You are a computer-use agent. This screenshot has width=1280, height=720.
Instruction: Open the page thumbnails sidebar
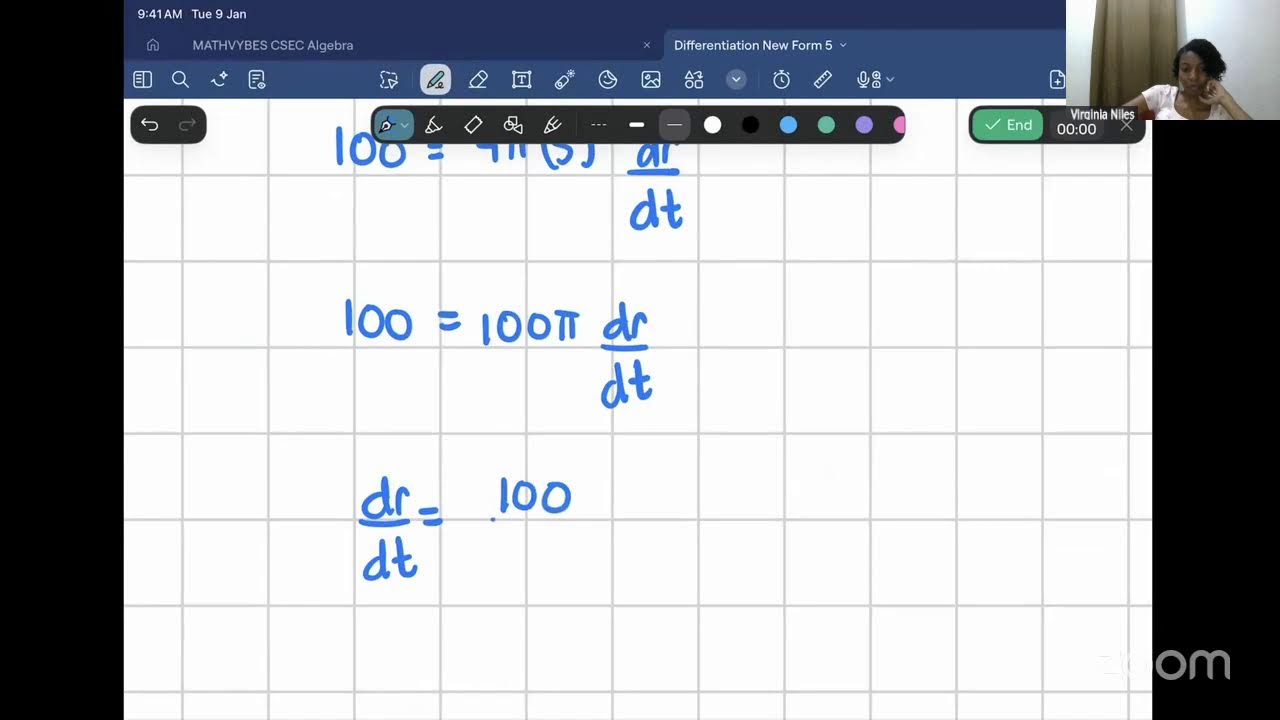[x=142, y=80]
